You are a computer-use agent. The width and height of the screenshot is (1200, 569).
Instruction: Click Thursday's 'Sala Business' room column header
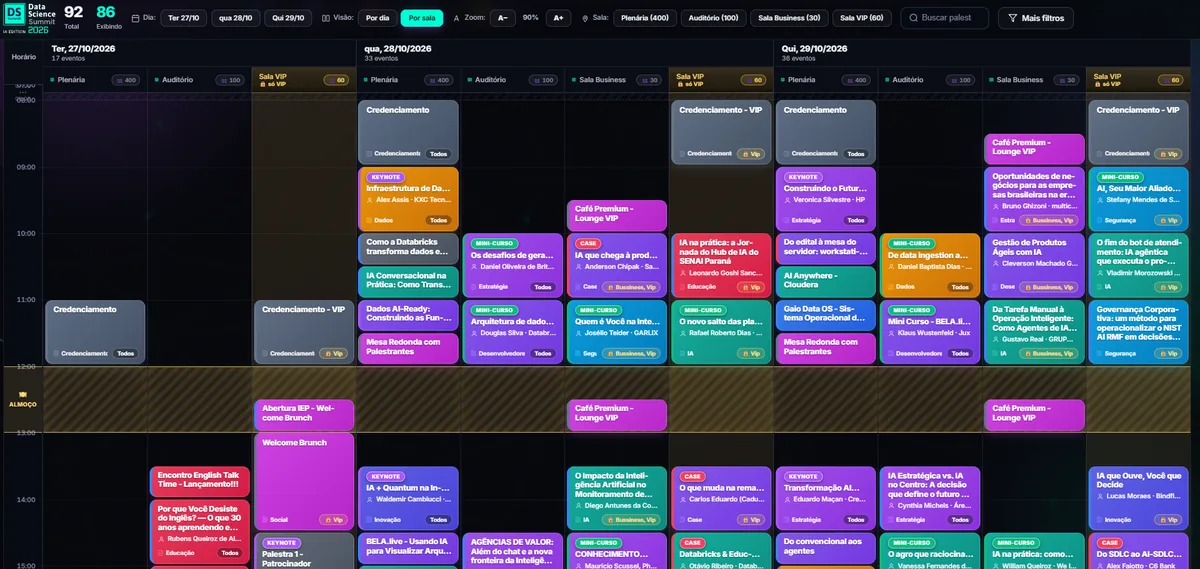1034,80
